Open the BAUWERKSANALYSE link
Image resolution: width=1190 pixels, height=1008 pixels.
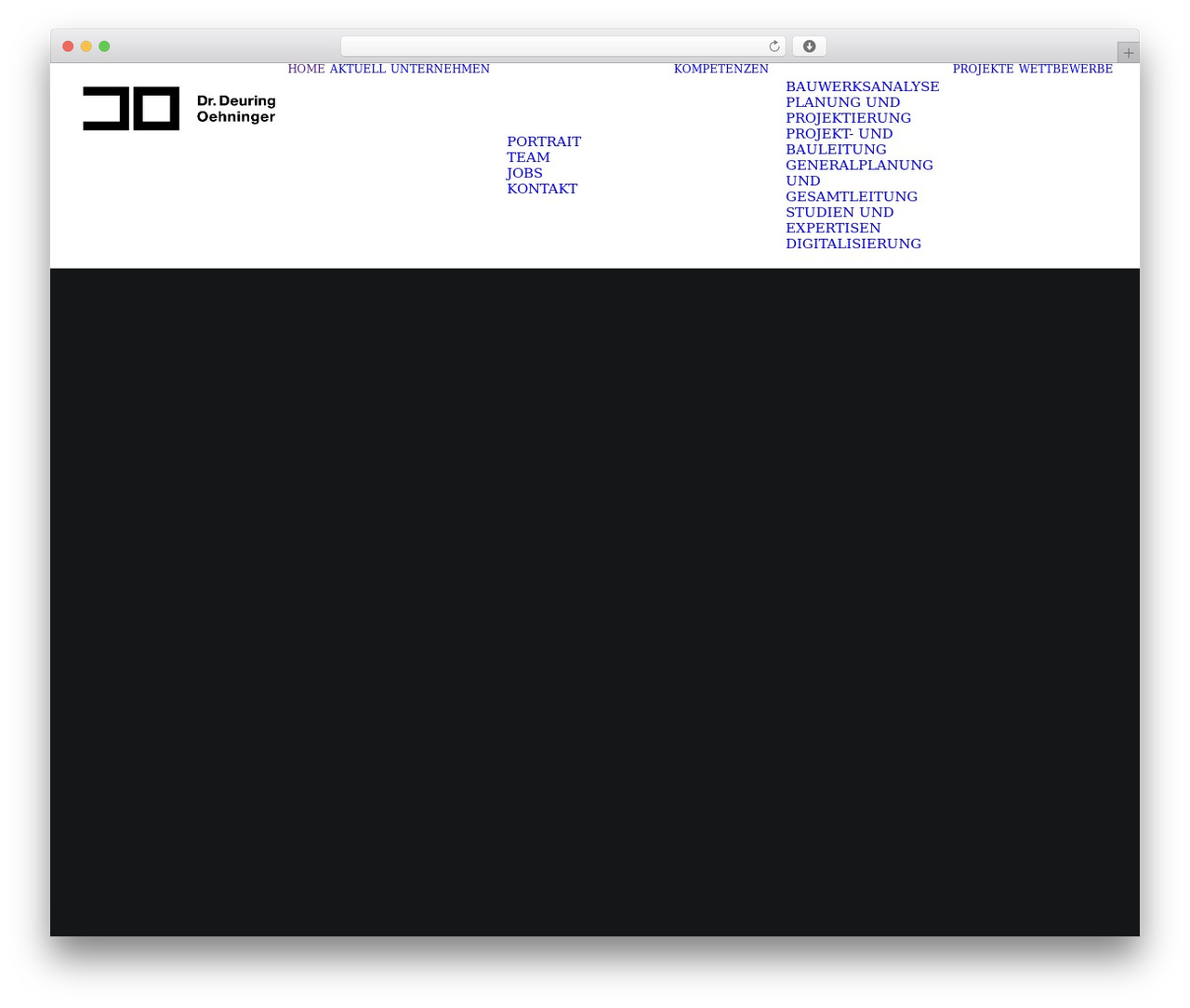coord(863,86)
